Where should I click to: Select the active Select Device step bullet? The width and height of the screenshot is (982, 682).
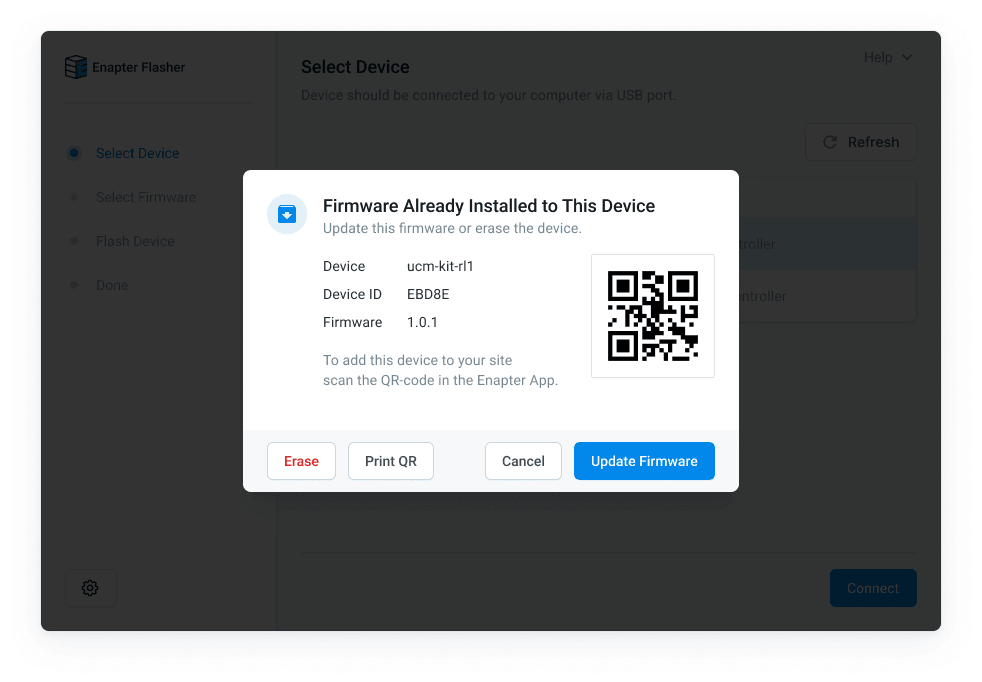[74, 153]
